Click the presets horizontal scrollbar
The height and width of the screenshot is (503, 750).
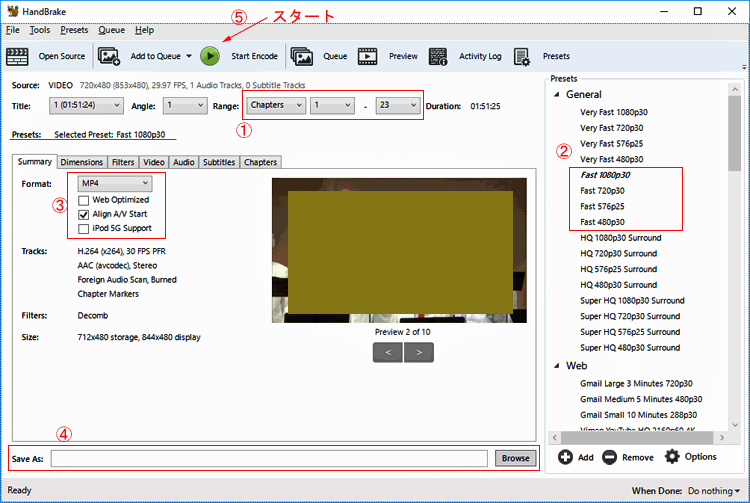[638, 437]
